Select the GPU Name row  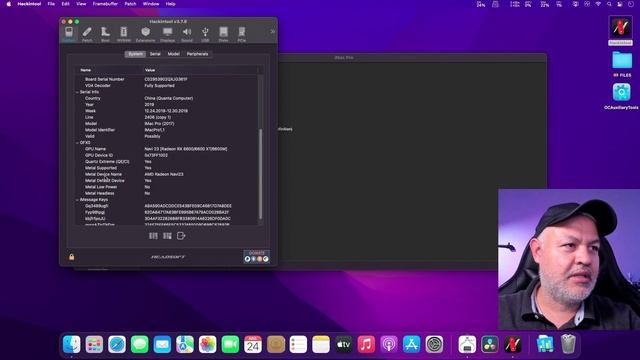(x=167, y=149)
